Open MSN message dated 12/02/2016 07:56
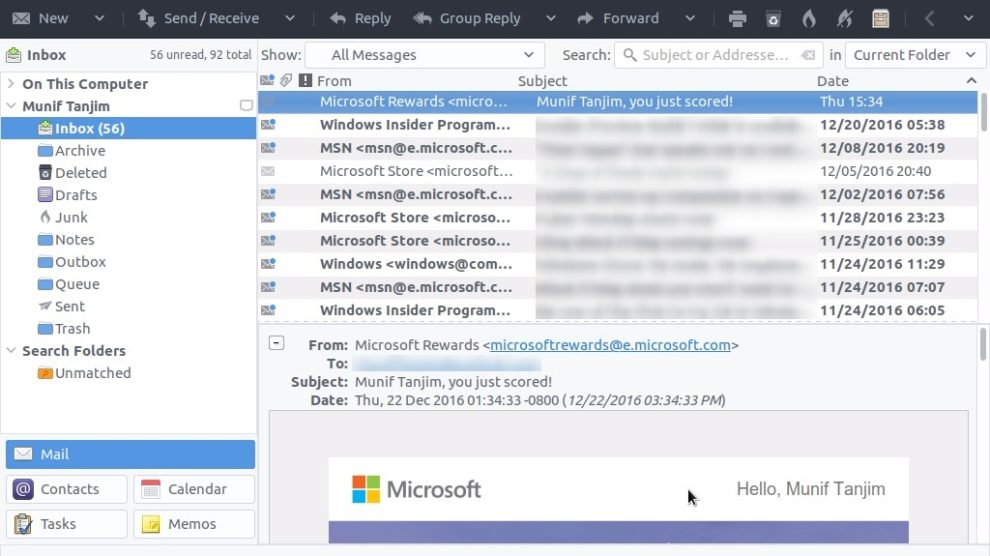The height and width of the screenshot is (556, 990). [x=617, y=194]
